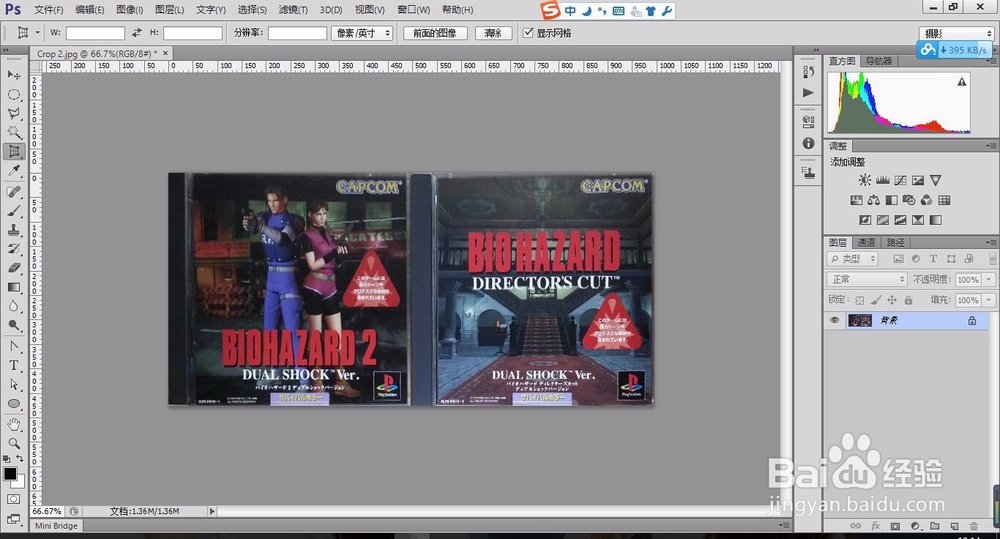Add a Color Balance adjustment

click(874, 200)
